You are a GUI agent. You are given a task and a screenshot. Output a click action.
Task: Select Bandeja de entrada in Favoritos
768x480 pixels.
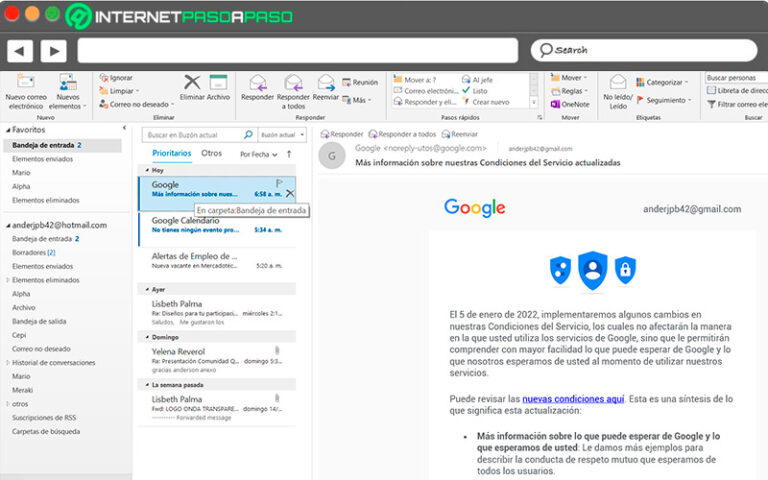(x=62, y=145)
